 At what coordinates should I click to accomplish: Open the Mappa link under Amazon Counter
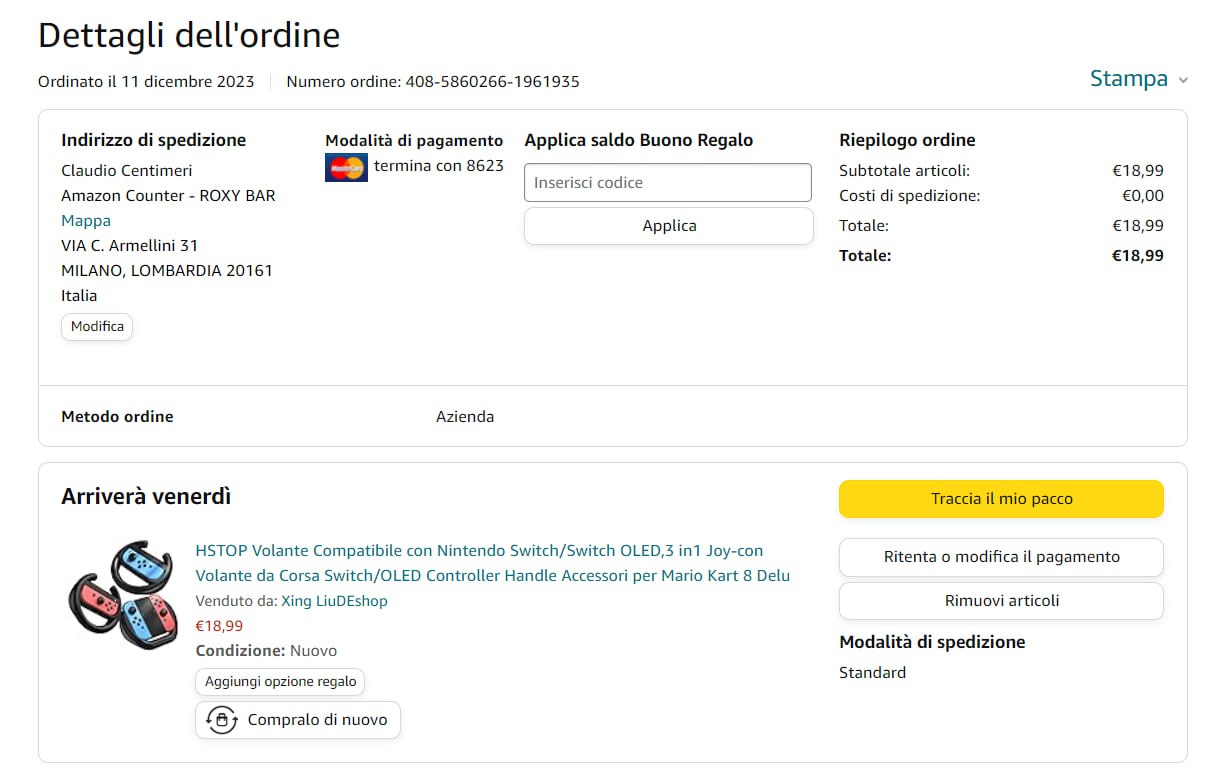tap(86, 221)
